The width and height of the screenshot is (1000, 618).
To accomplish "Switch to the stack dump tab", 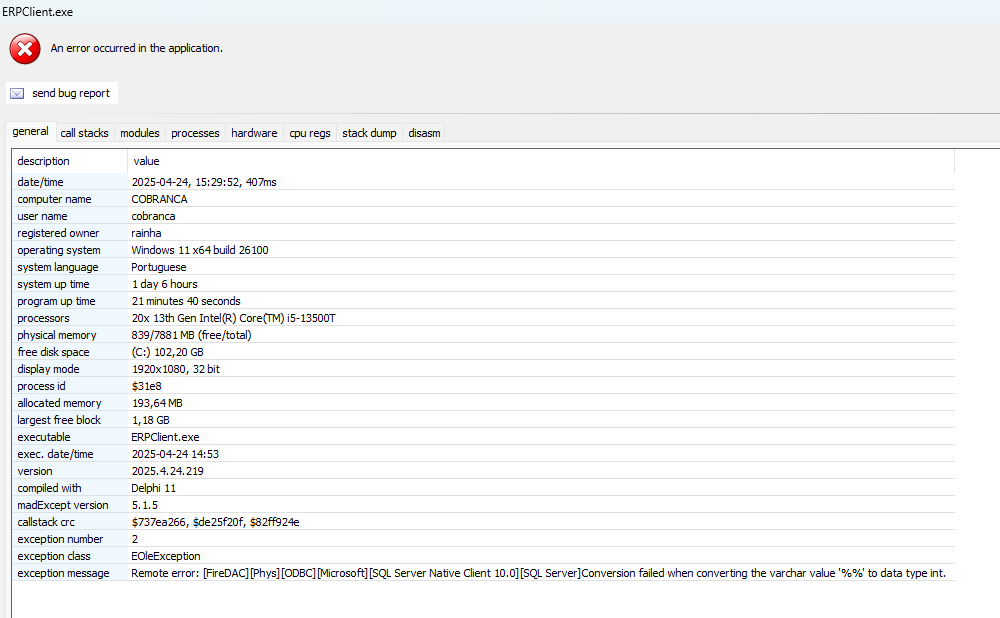I will 369,133.
